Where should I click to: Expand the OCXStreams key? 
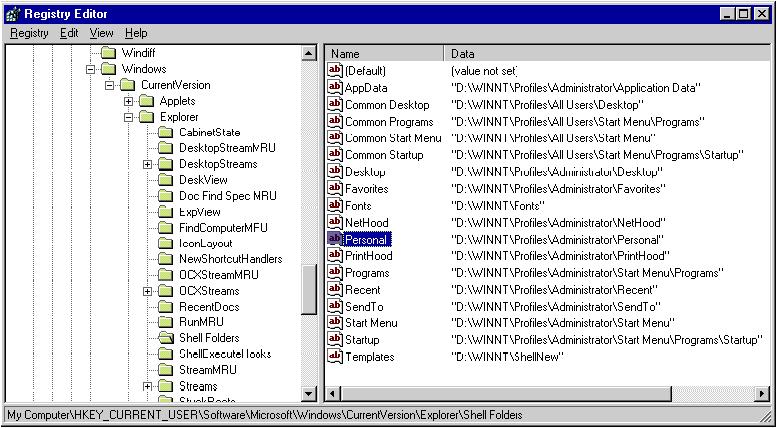pyautogui.click(x=147, y=291)
